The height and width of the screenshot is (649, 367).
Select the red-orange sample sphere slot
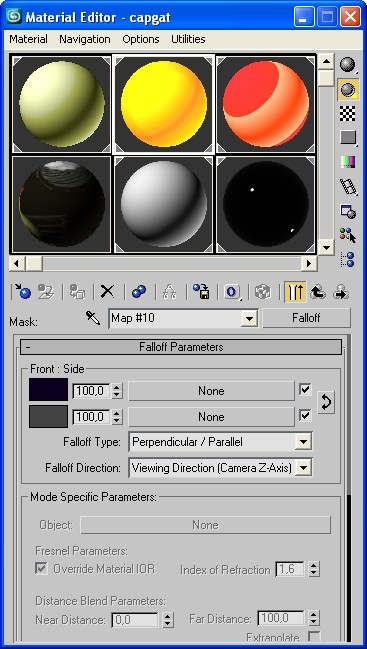265,104
